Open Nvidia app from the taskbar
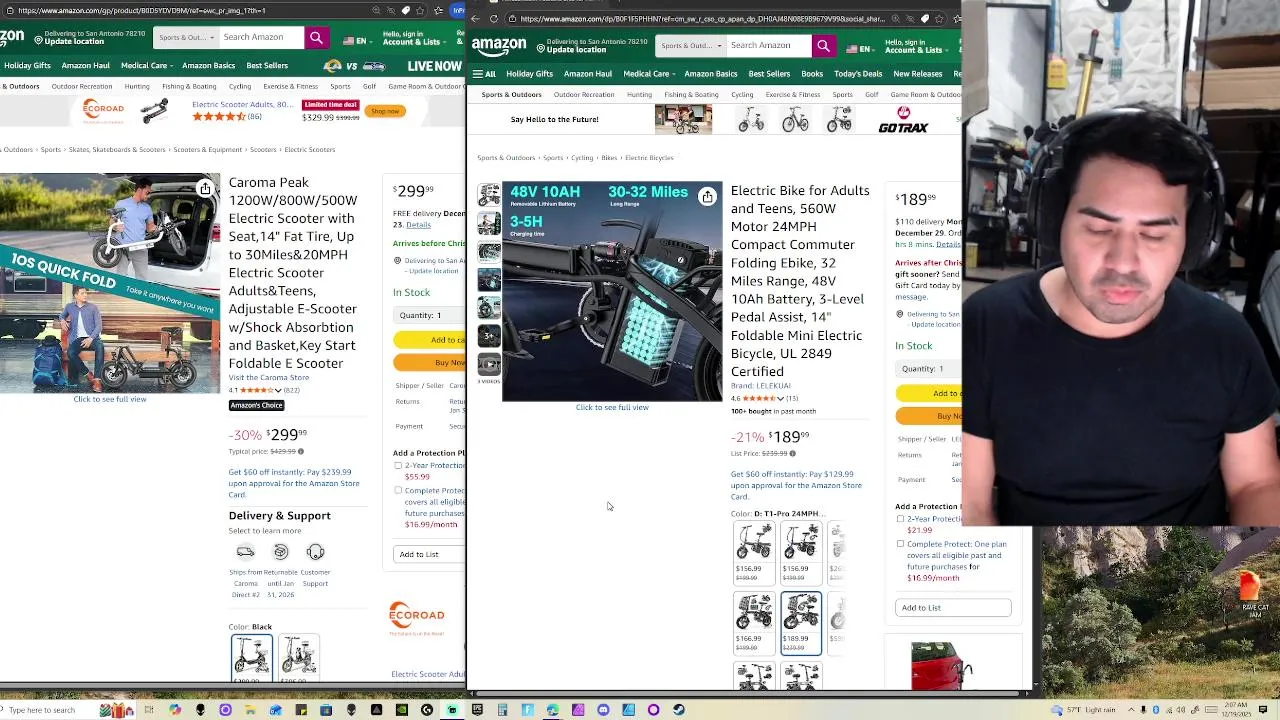The width and height of the screenshot is (1280, 720). click(x=402, y=710)
